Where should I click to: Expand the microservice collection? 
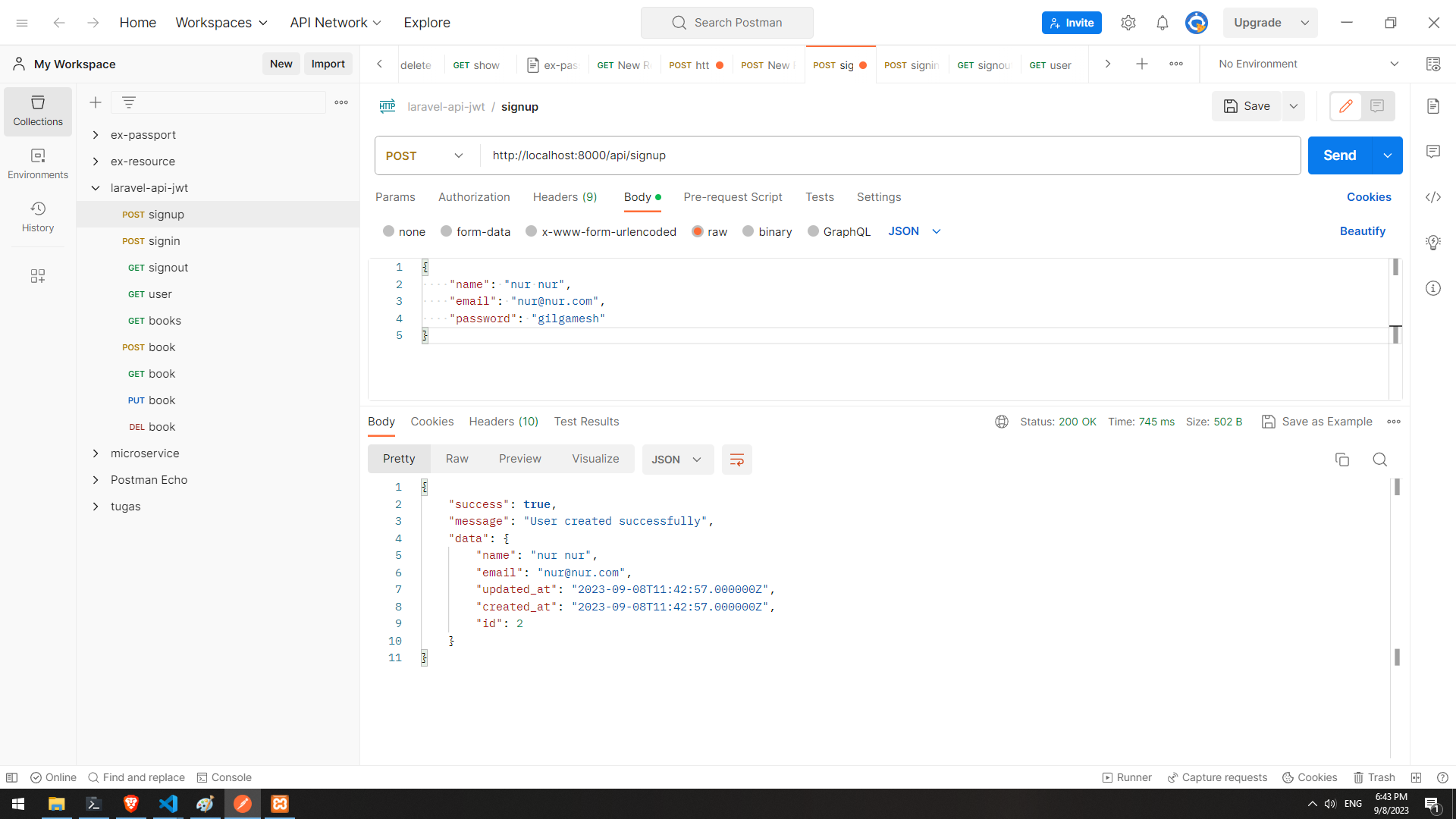pos(96,453)
